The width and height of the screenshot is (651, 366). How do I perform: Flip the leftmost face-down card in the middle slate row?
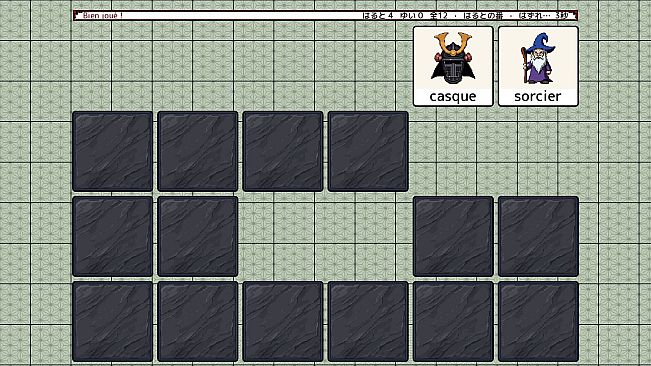click(x=113, y=237)
